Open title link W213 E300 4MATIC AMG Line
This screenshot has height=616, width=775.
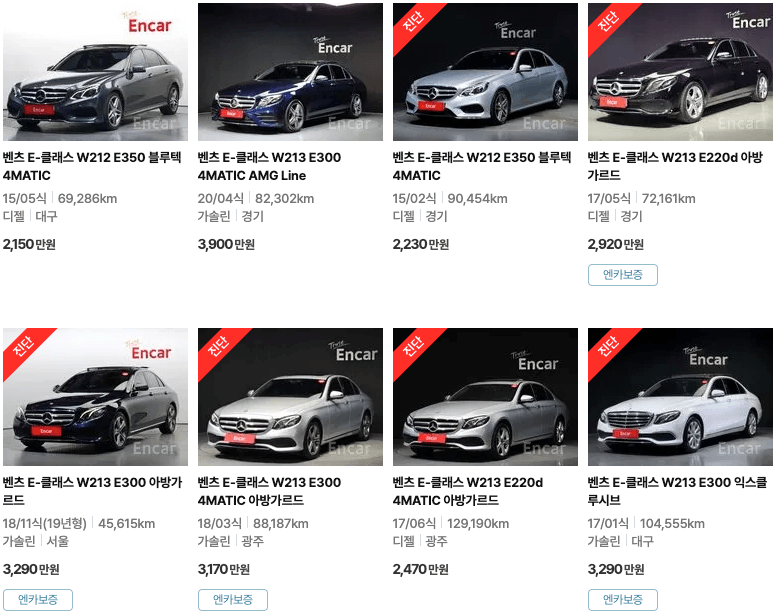(269, 166)
